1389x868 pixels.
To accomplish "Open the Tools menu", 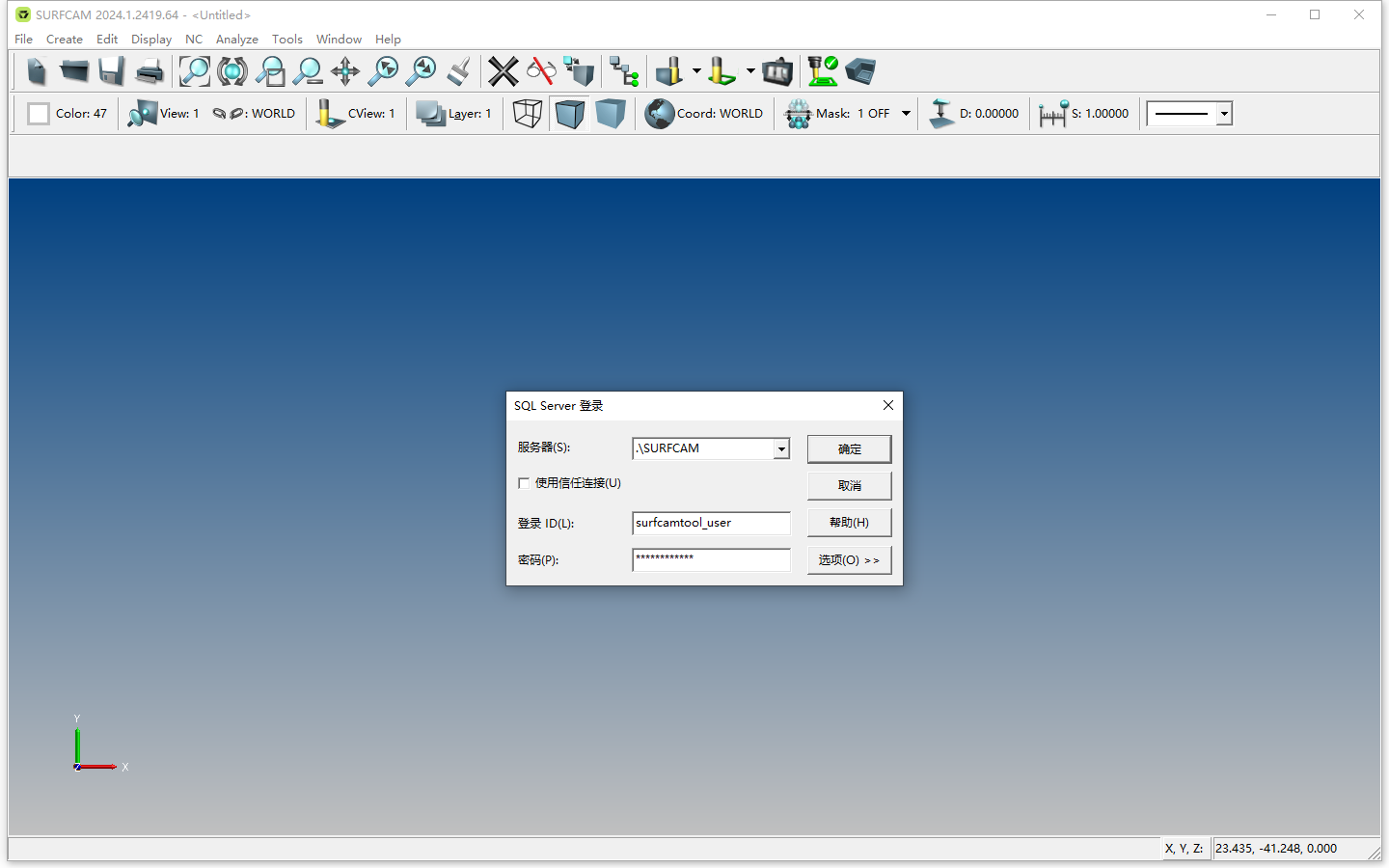I will 287,40.
